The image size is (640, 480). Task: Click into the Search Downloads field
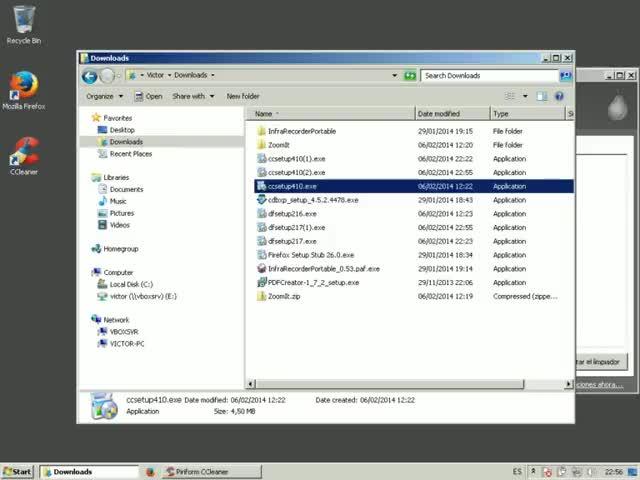coord(489,76)
